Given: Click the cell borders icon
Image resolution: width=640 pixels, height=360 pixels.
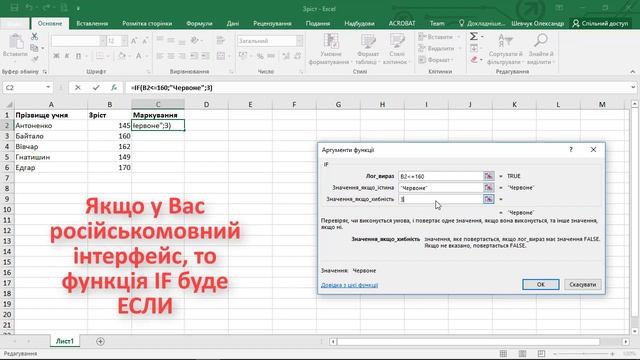Looking at the screenshot, I should click(x=100, y=56).
